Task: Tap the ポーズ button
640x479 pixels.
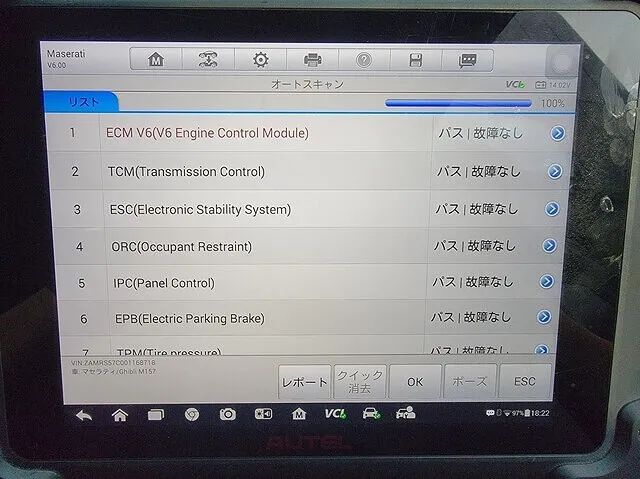Action: [x=470, y=381]
